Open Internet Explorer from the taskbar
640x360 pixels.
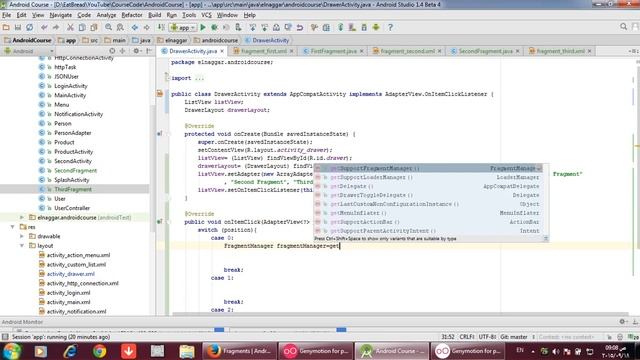tap(70, 351)
